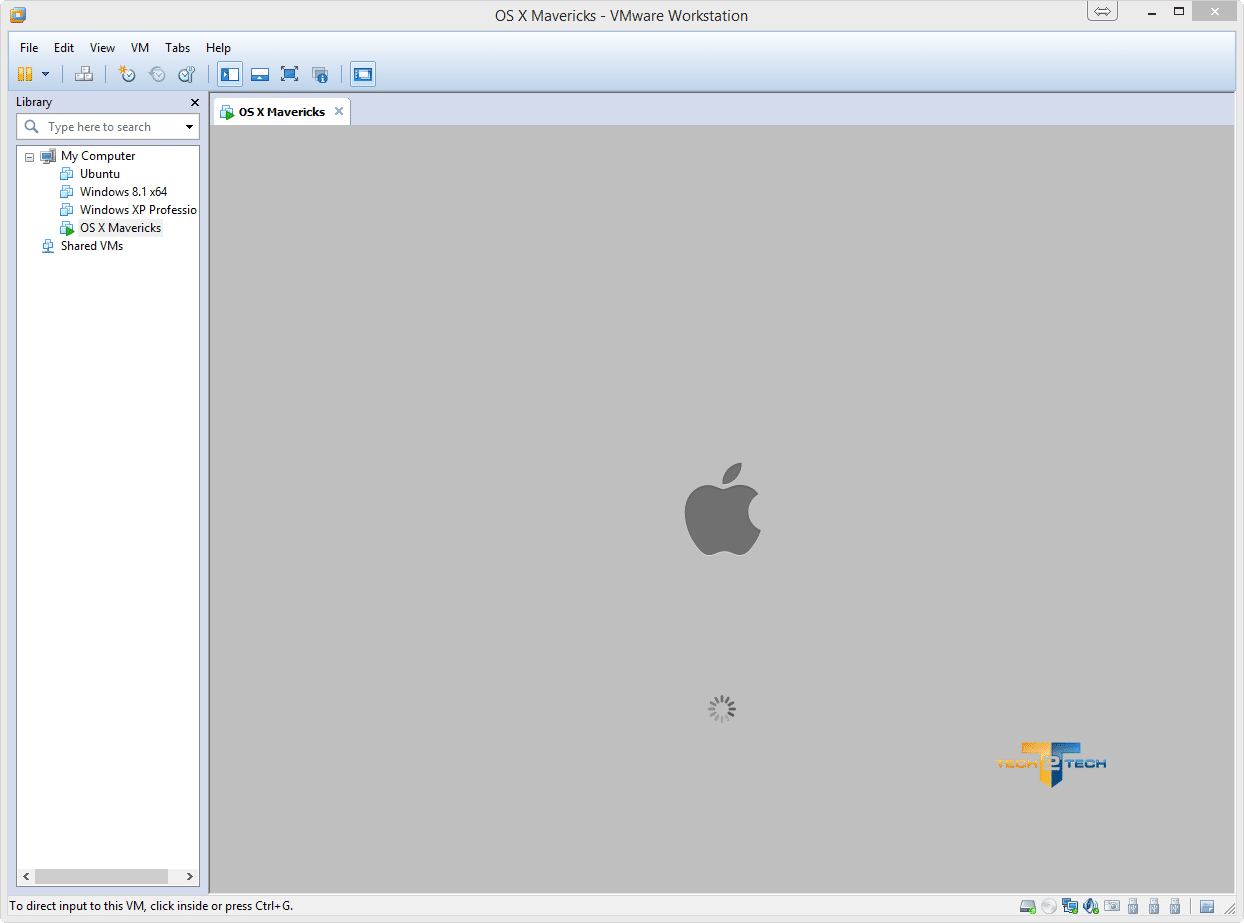Switch to the OS X Mavericks tab
The height and width of the screenshot is (923, 1244).
tap(281, 112)
